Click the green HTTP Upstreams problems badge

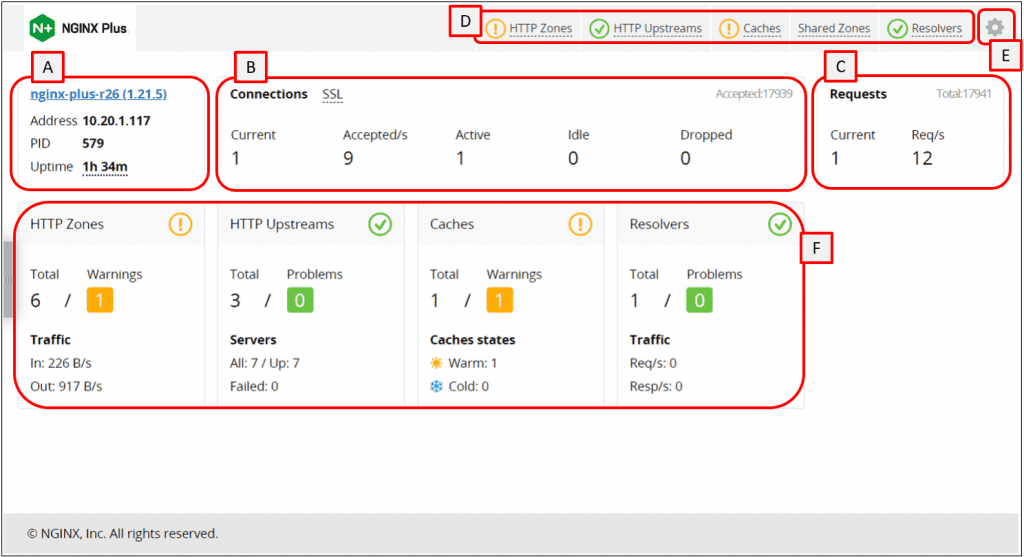(x=300, y=300)
